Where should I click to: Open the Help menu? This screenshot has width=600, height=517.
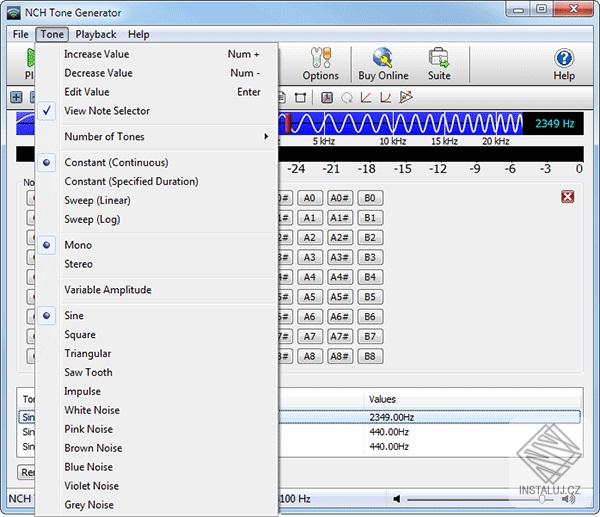pyautogui.click(x=139, y=34)
